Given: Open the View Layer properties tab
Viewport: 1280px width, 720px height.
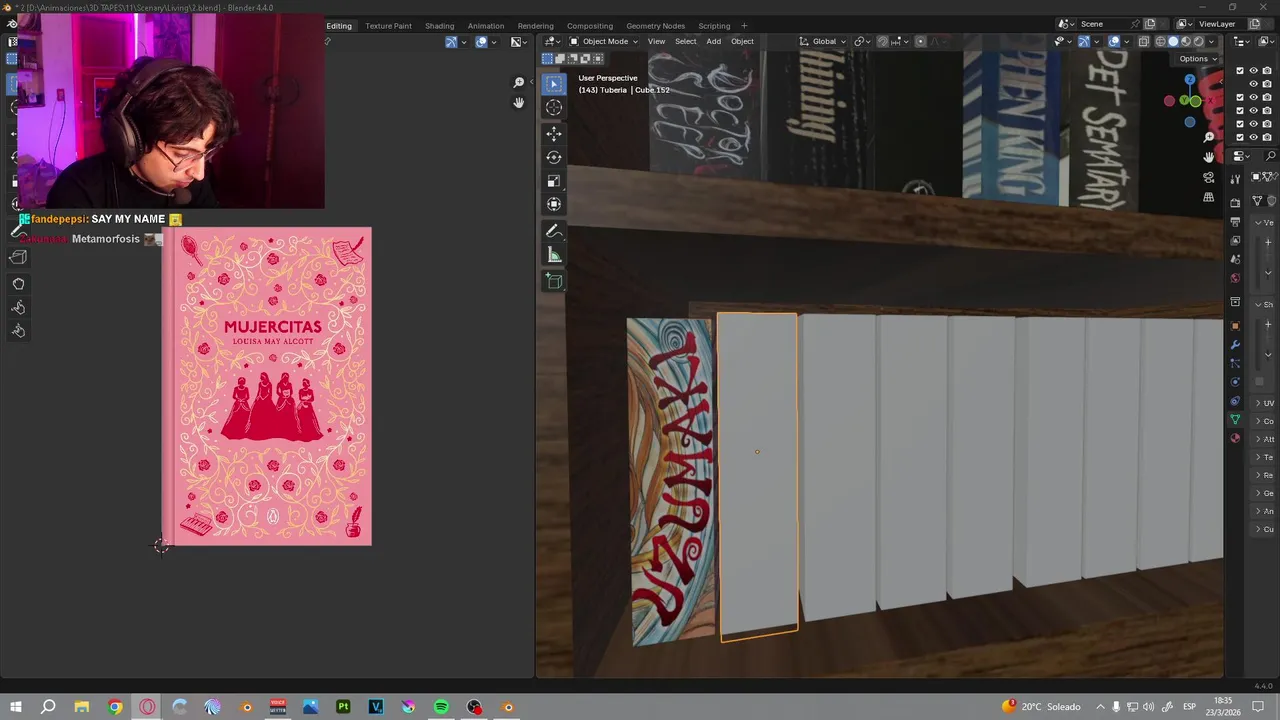Looking at the screenshot, I should [1235, 240].
